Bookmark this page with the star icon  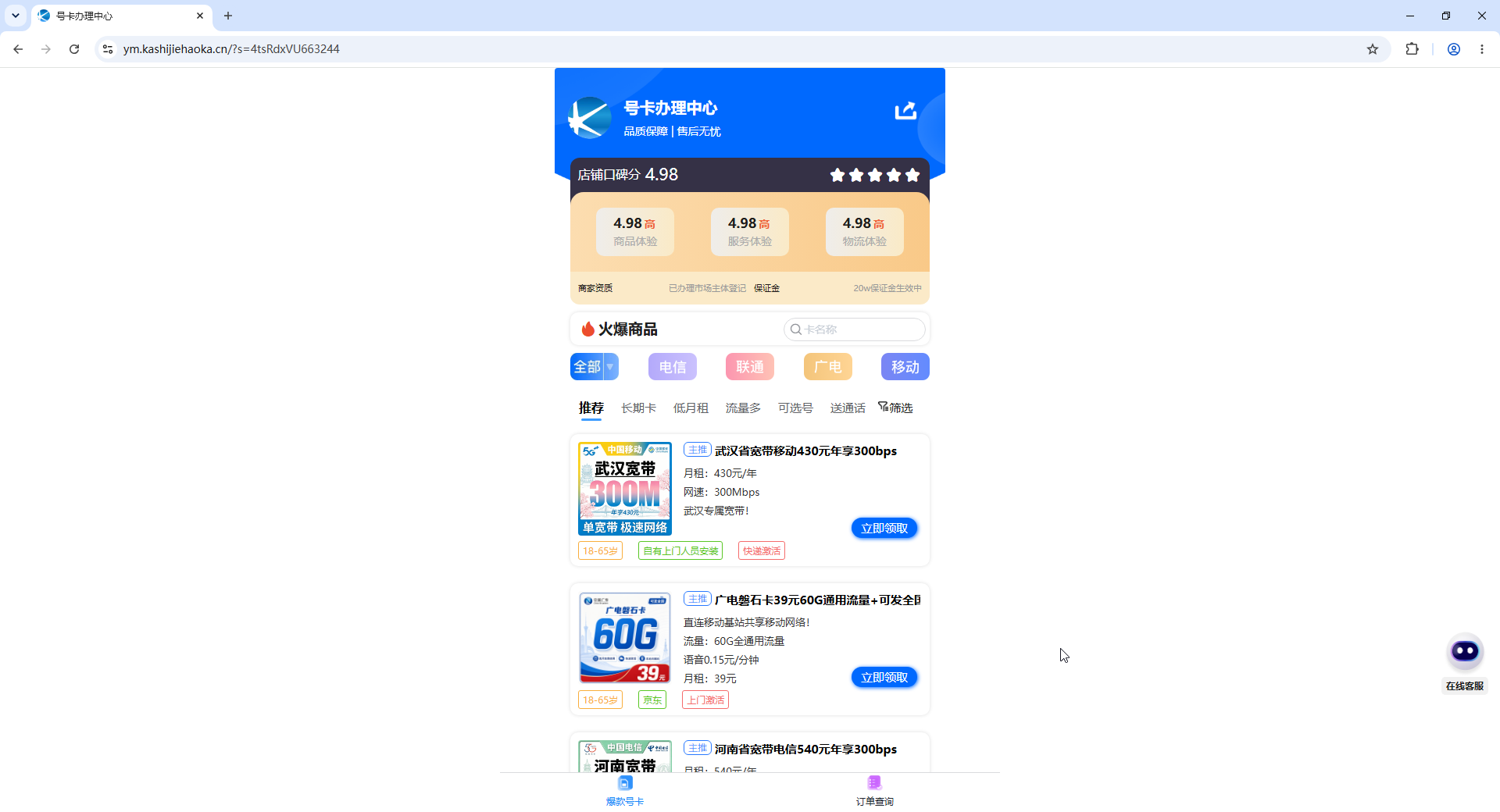pyautogui.click(x=1373, y=49)
